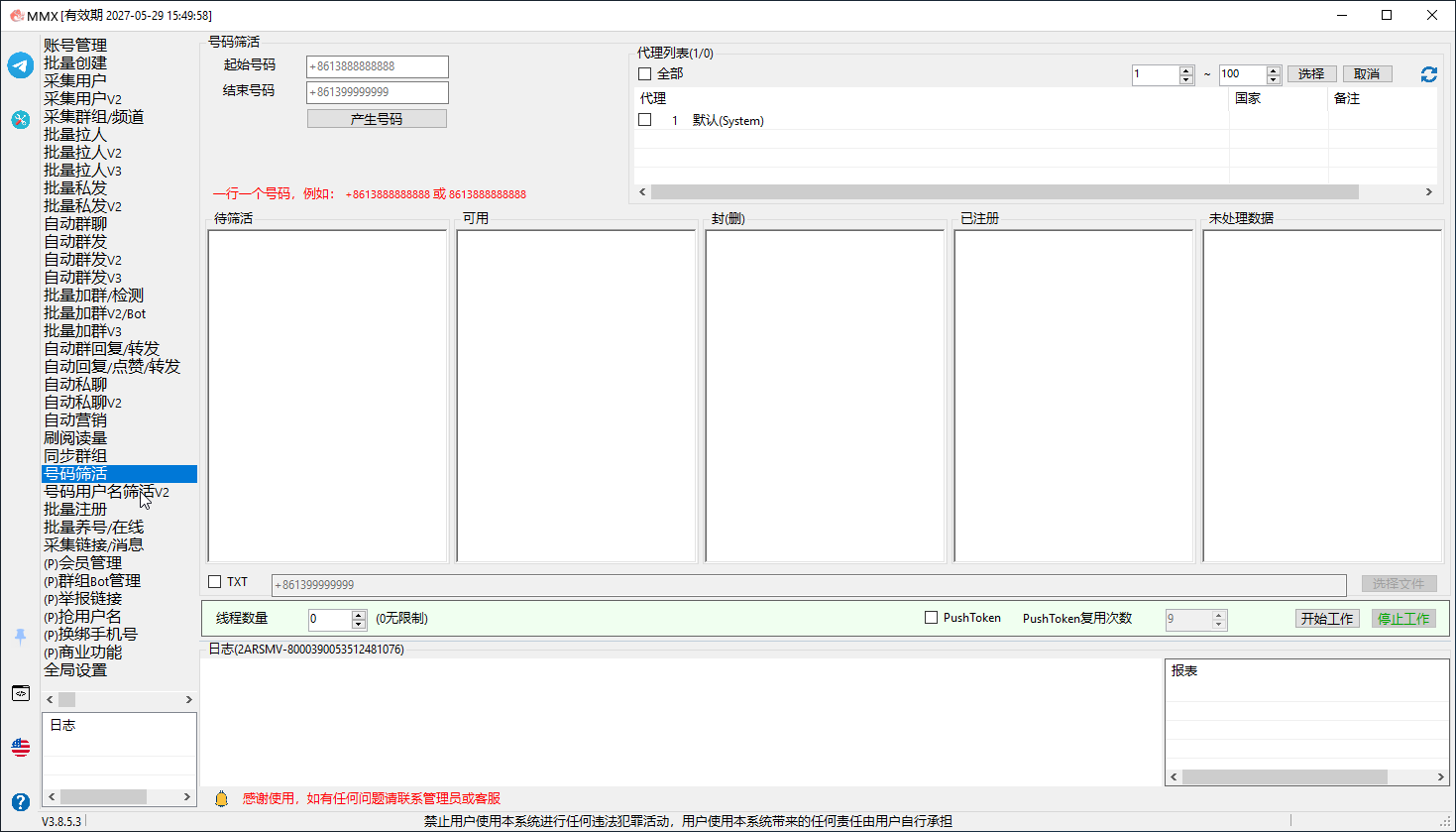The image size is (1456, 832).
Task: Open (P)换绑手机号 menu item
Action: tap(90, 635)
